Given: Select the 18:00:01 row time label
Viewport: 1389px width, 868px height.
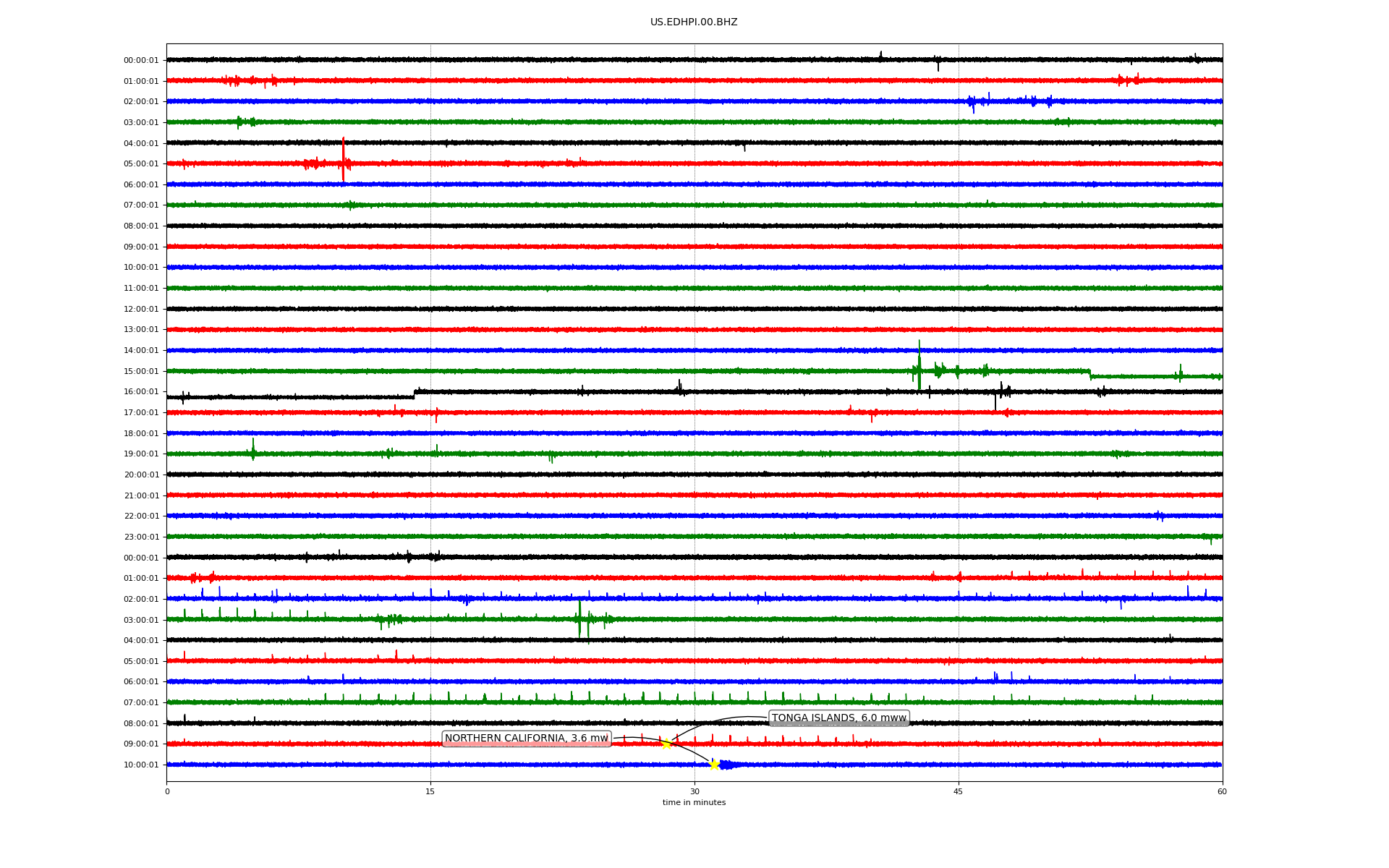Looking at the screenshot, I should coord(141,434).
